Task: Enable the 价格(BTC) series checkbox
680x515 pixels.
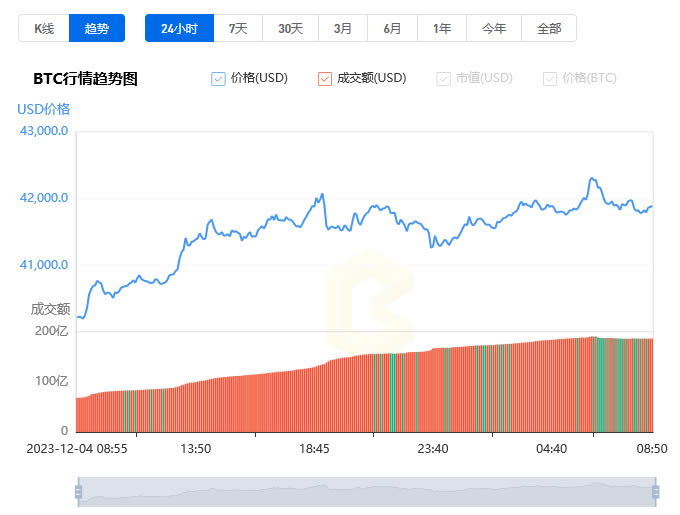Action: (550, 79)
